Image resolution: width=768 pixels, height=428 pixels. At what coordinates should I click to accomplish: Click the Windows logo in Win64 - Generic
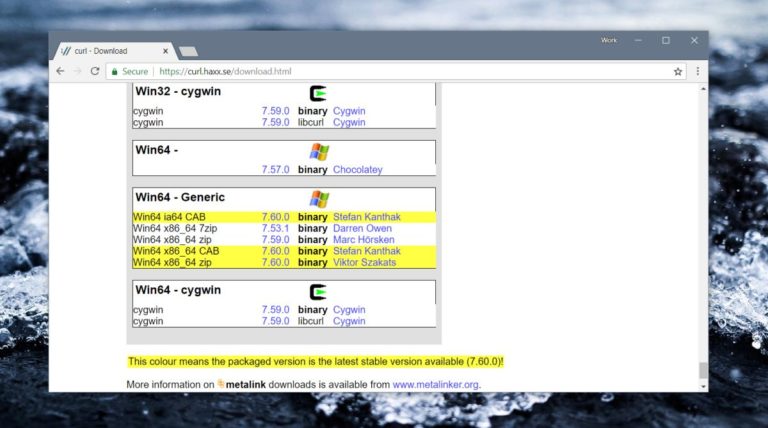coord(319,198)
